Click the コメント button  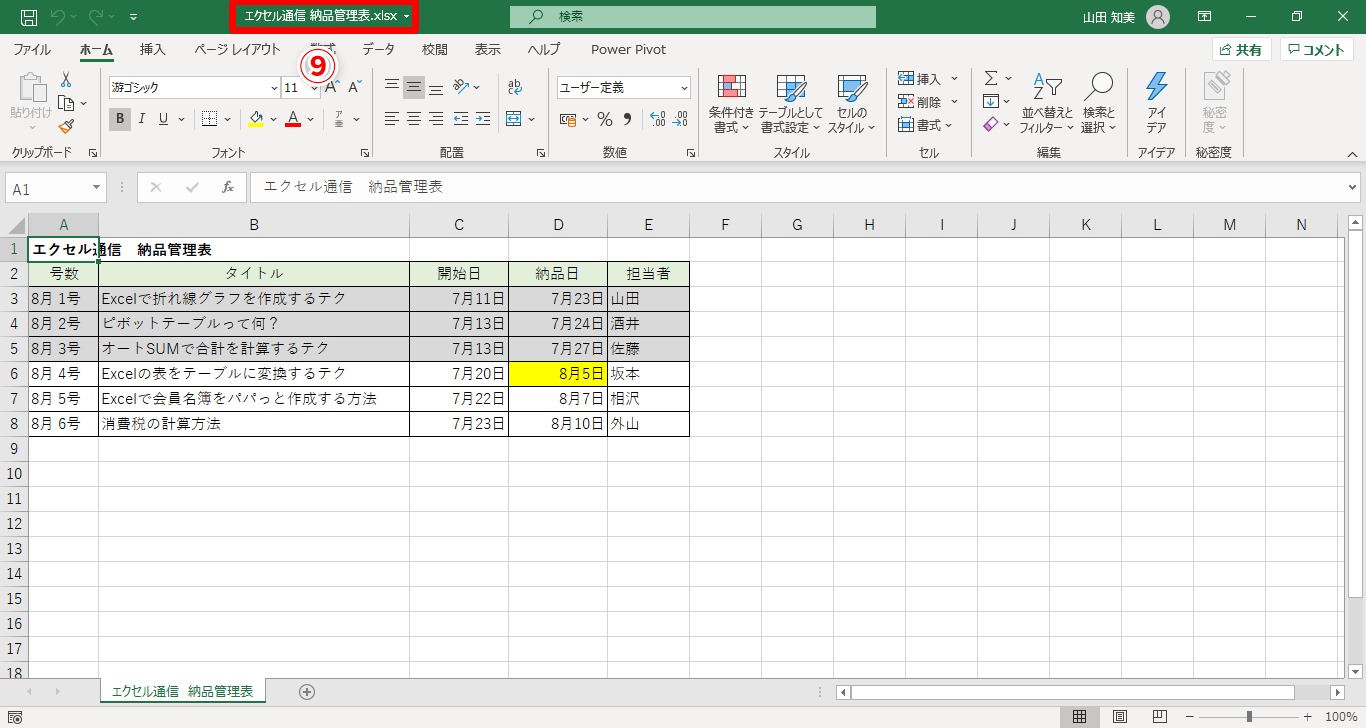pyautogui.click(x=1317, y=49)
